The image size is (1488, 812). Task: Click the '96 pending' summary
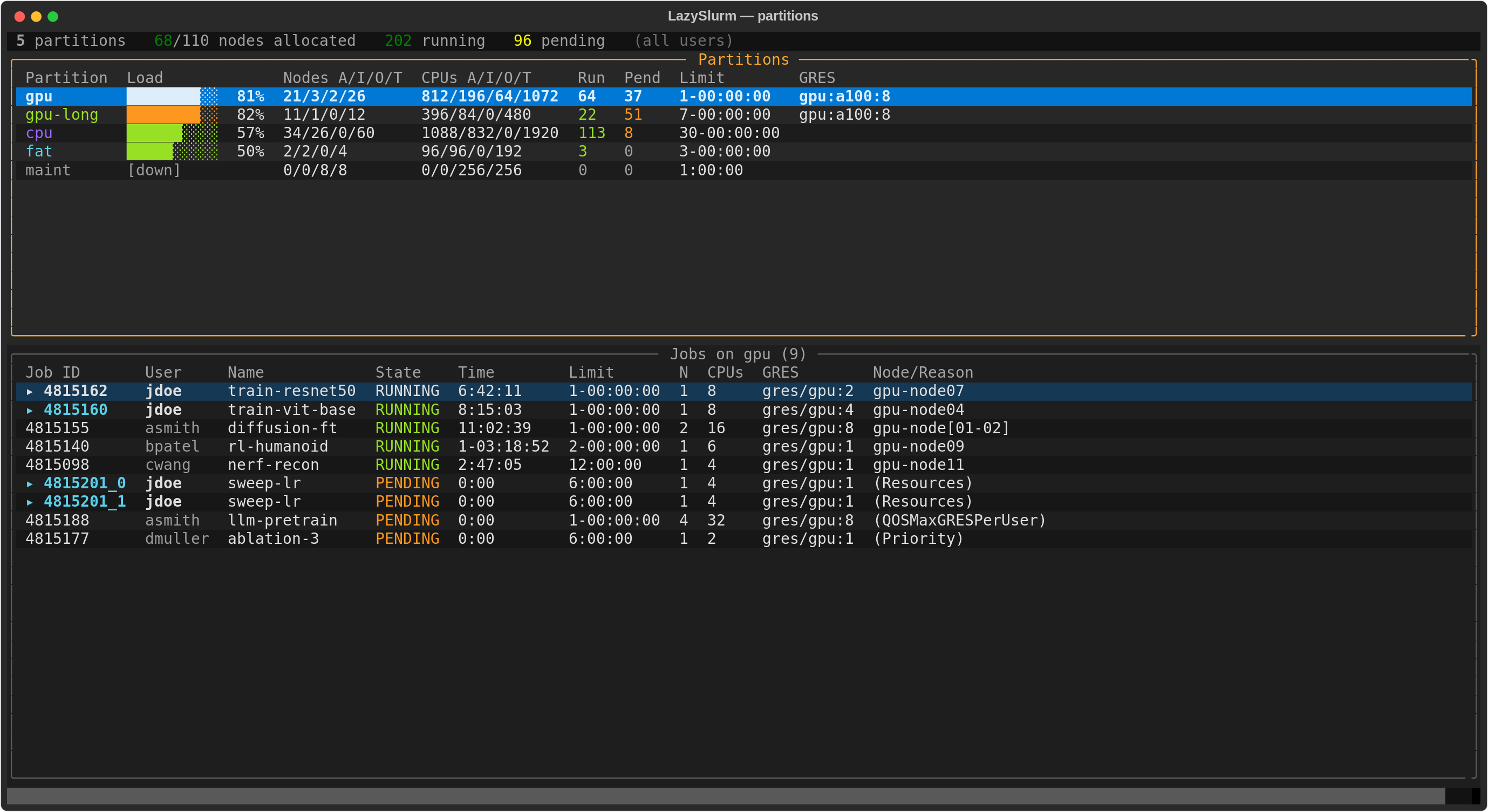559,41
